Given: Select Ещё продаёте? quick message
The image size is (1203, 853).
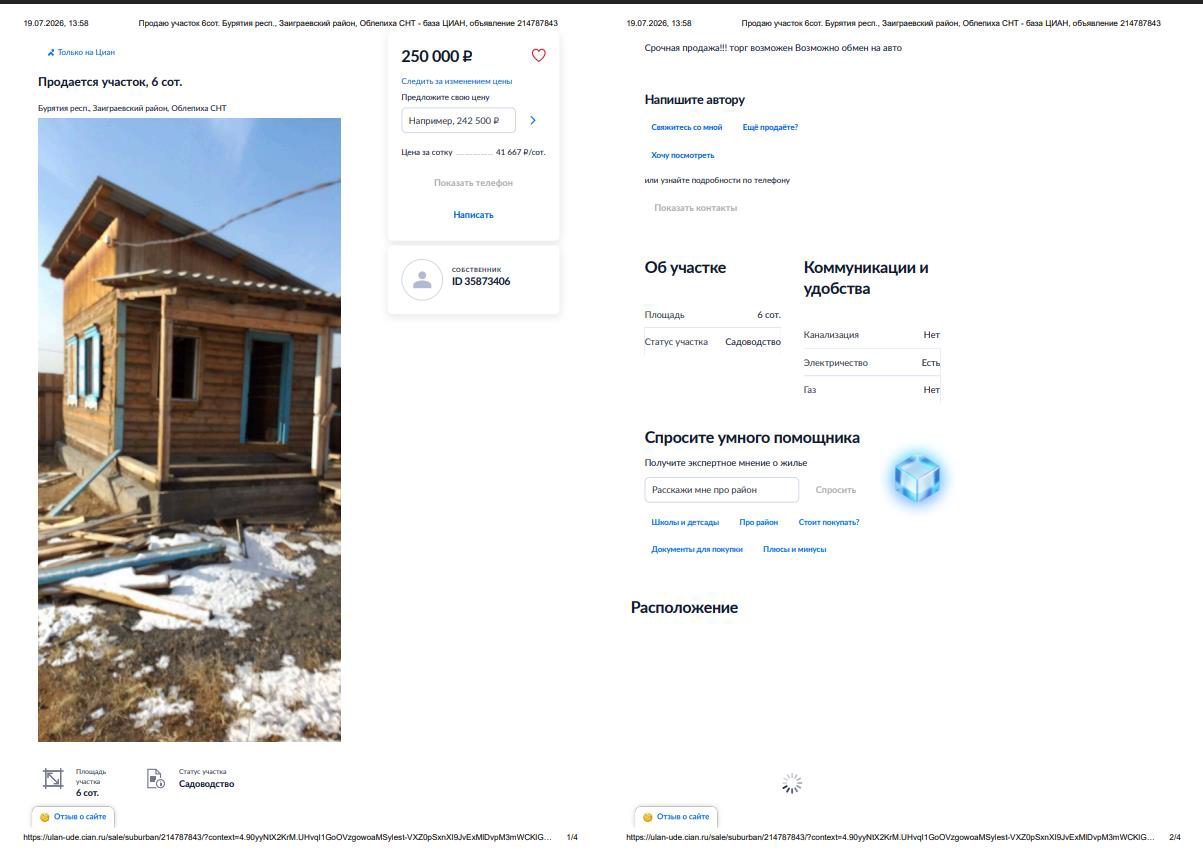Looking at the screenshot, I should (770, 127).
